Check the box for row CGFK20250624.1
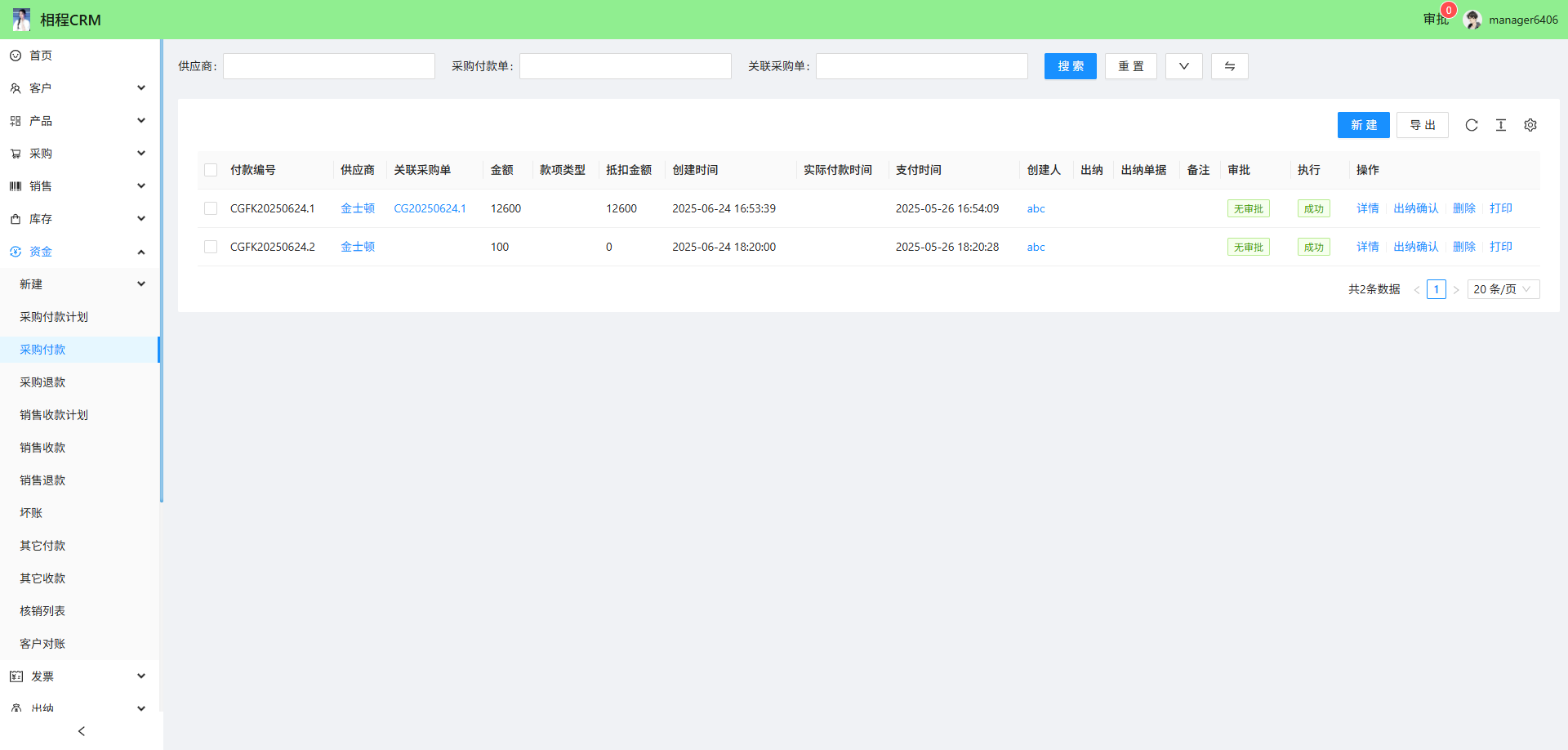1568x750 pixels. point(211,208)
